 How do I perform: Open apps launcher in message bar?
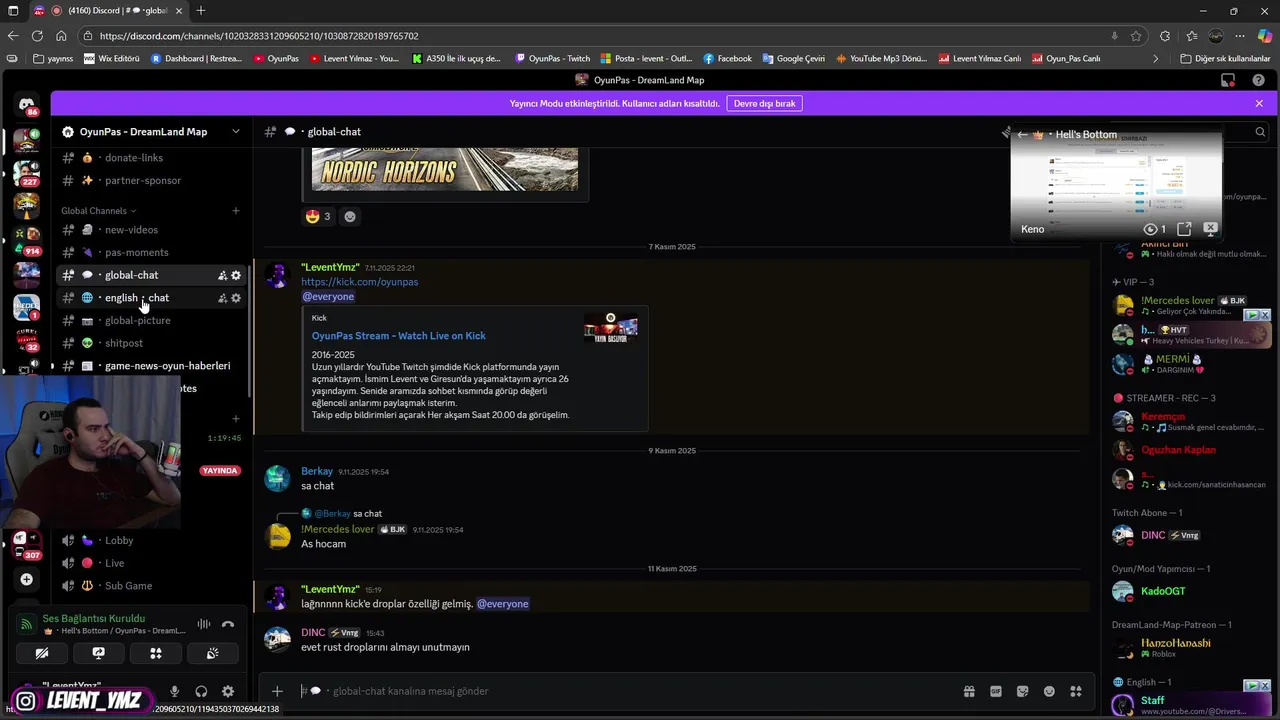[1076, 691]
